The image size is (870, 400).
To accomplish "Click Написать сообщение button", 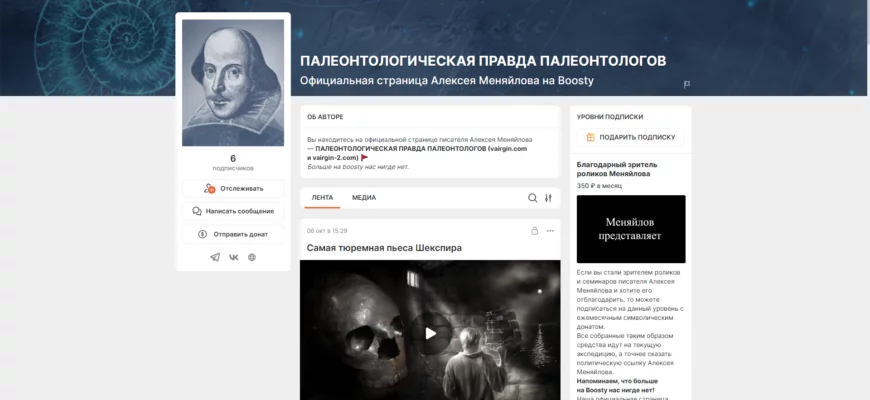I will point(233,211).
